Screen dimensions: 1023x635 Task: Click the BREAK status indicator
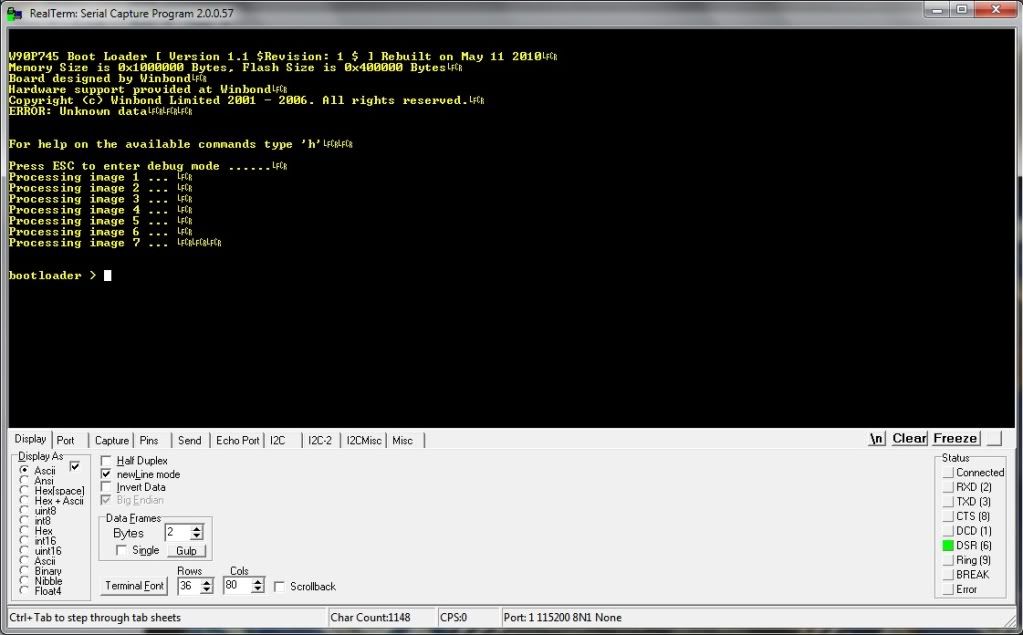tap(948, 574)
